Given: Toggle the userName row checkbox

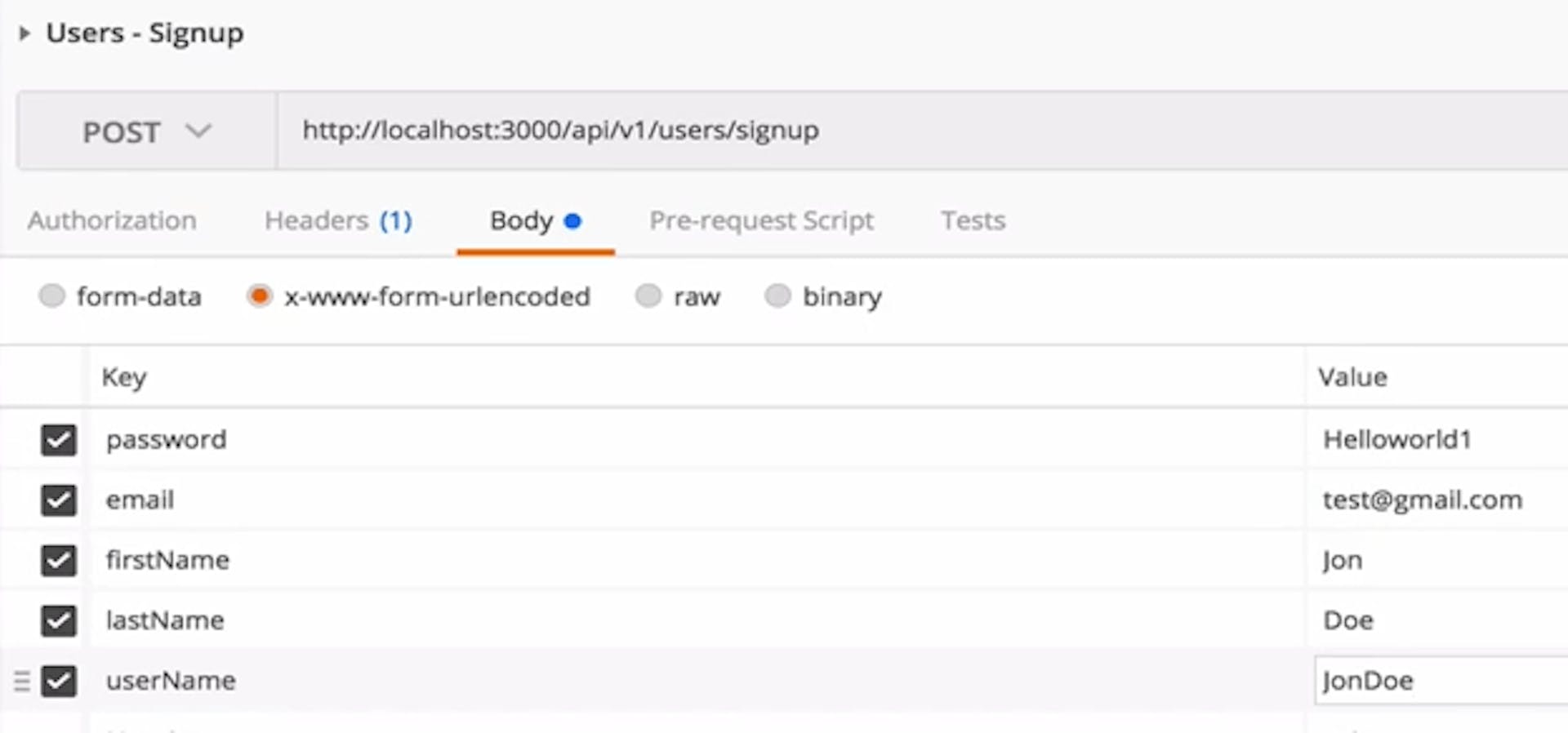Looking at the screenshot, I should pyautogui.click(x=59, y=681).
